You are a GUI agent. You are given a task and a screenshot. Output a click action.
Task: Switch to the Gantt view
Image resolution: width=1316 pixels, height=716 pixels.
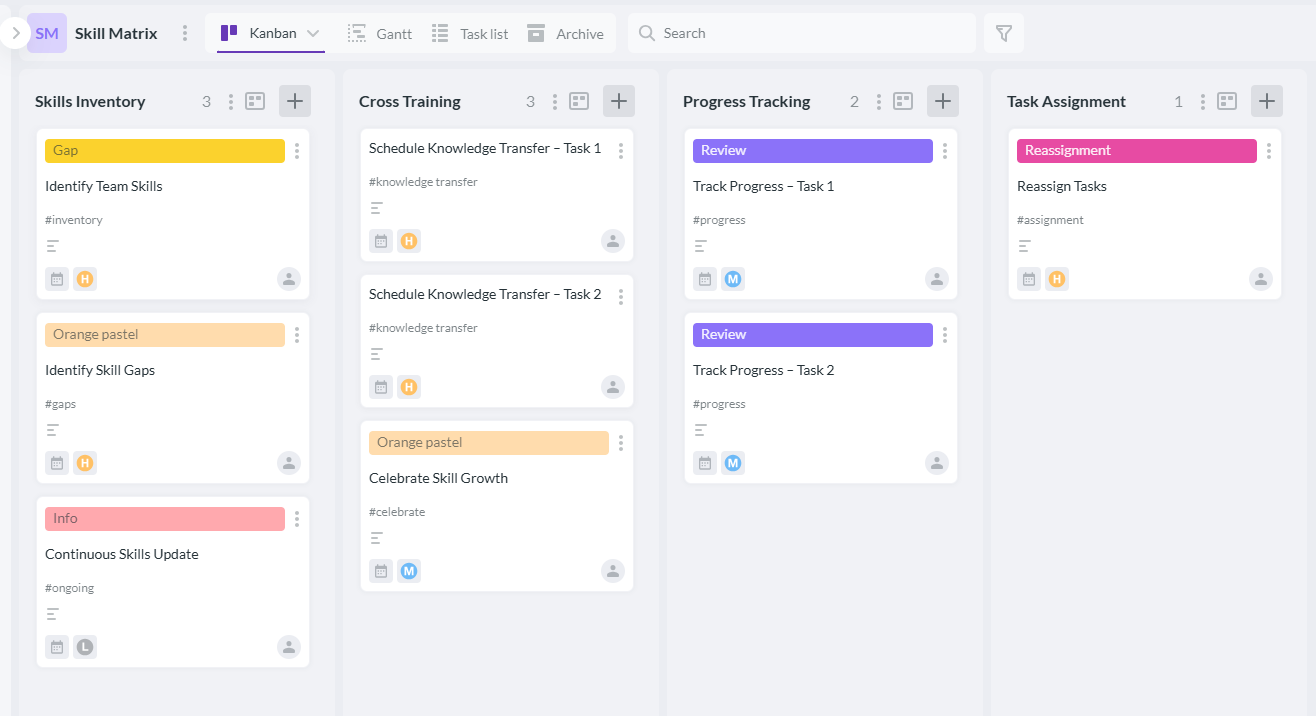click(380, 34)
